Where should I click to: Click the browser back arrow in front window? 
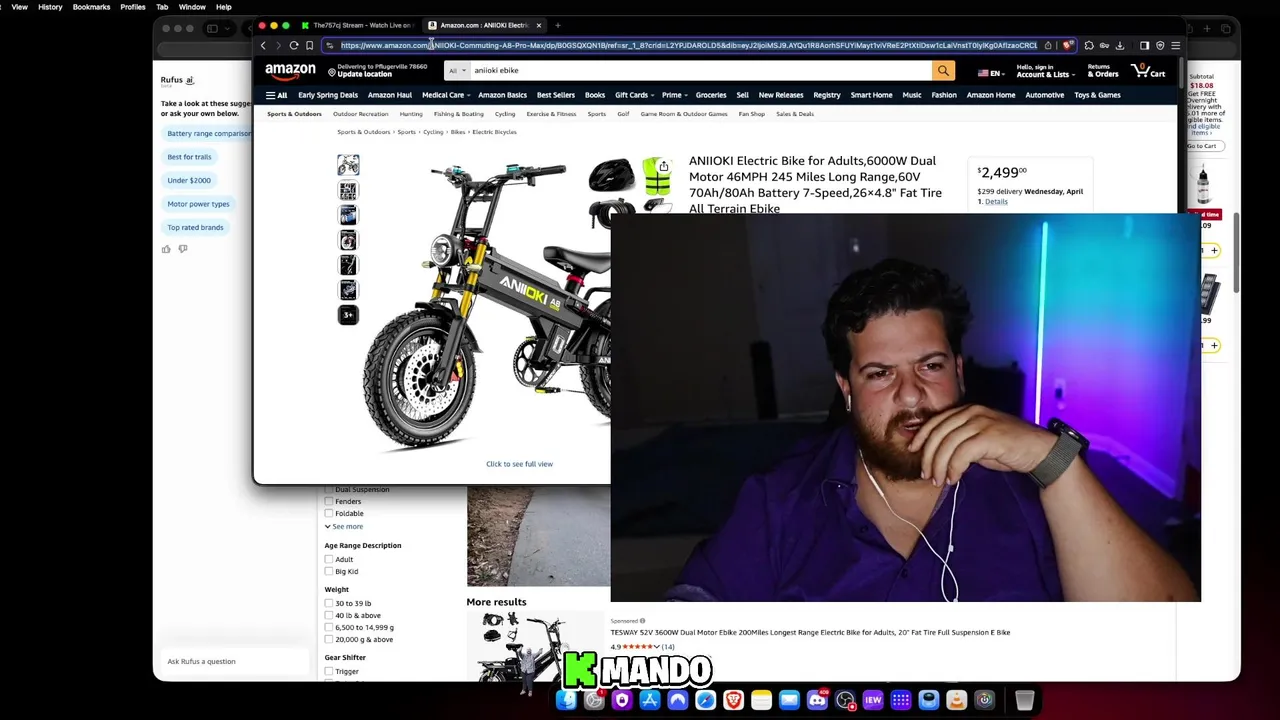pyautogui.click(x=263, y=45)
